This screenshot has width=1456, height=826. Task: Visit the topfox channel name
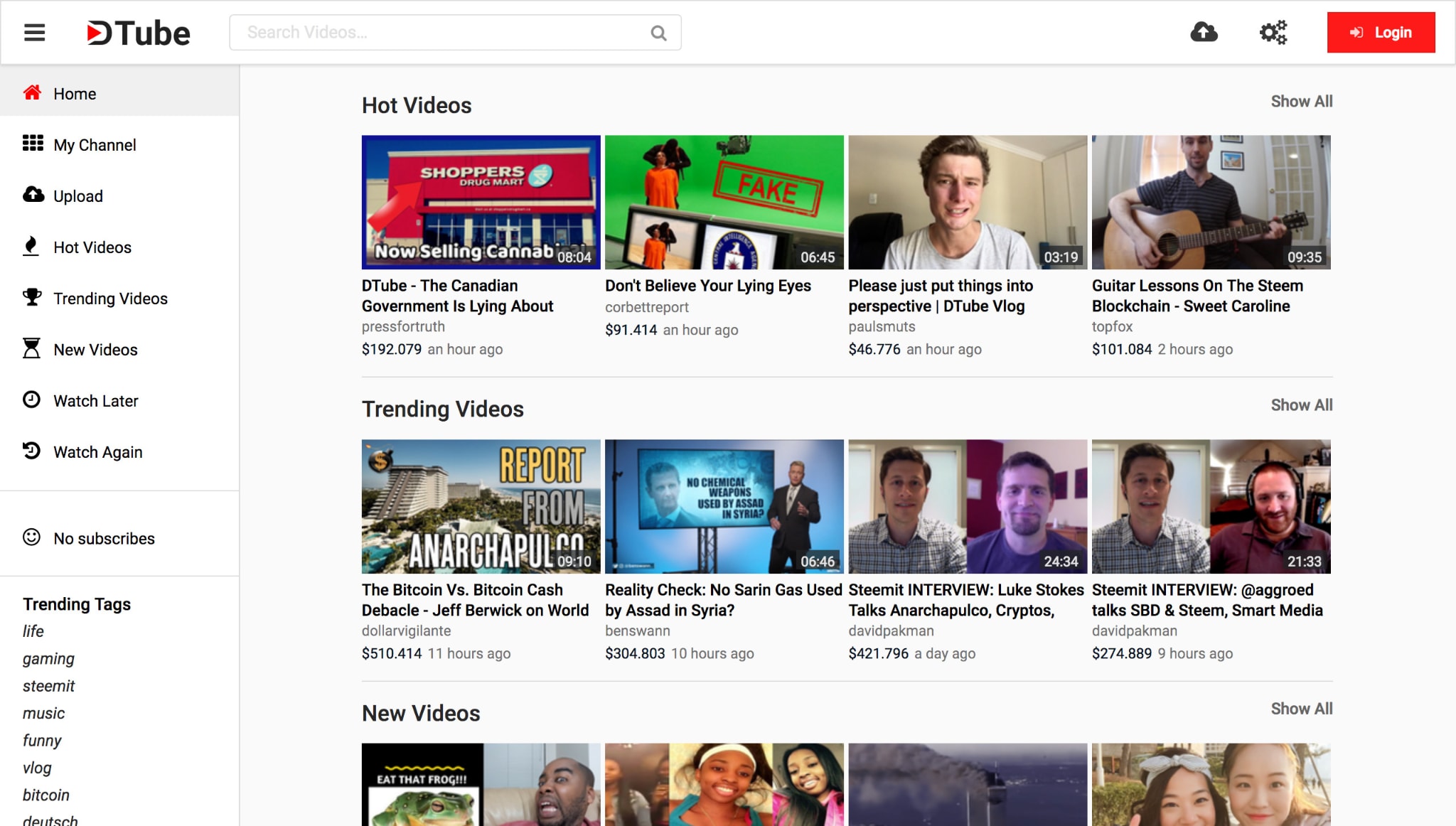click(x=1112, y=327)
